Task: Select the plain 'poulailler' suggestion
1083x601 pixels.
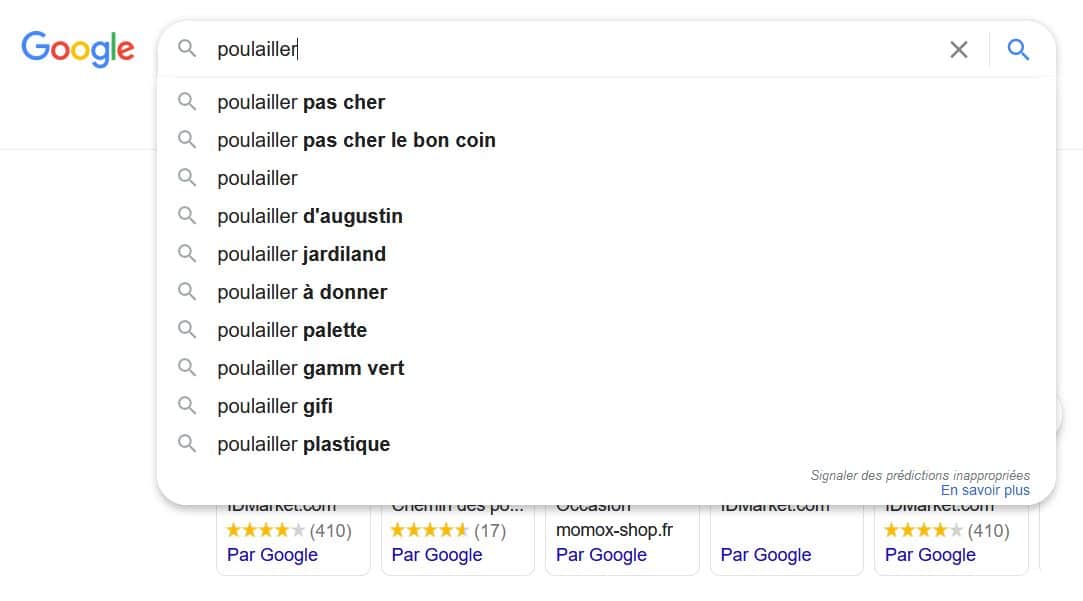Action: [x=258, y=178]
